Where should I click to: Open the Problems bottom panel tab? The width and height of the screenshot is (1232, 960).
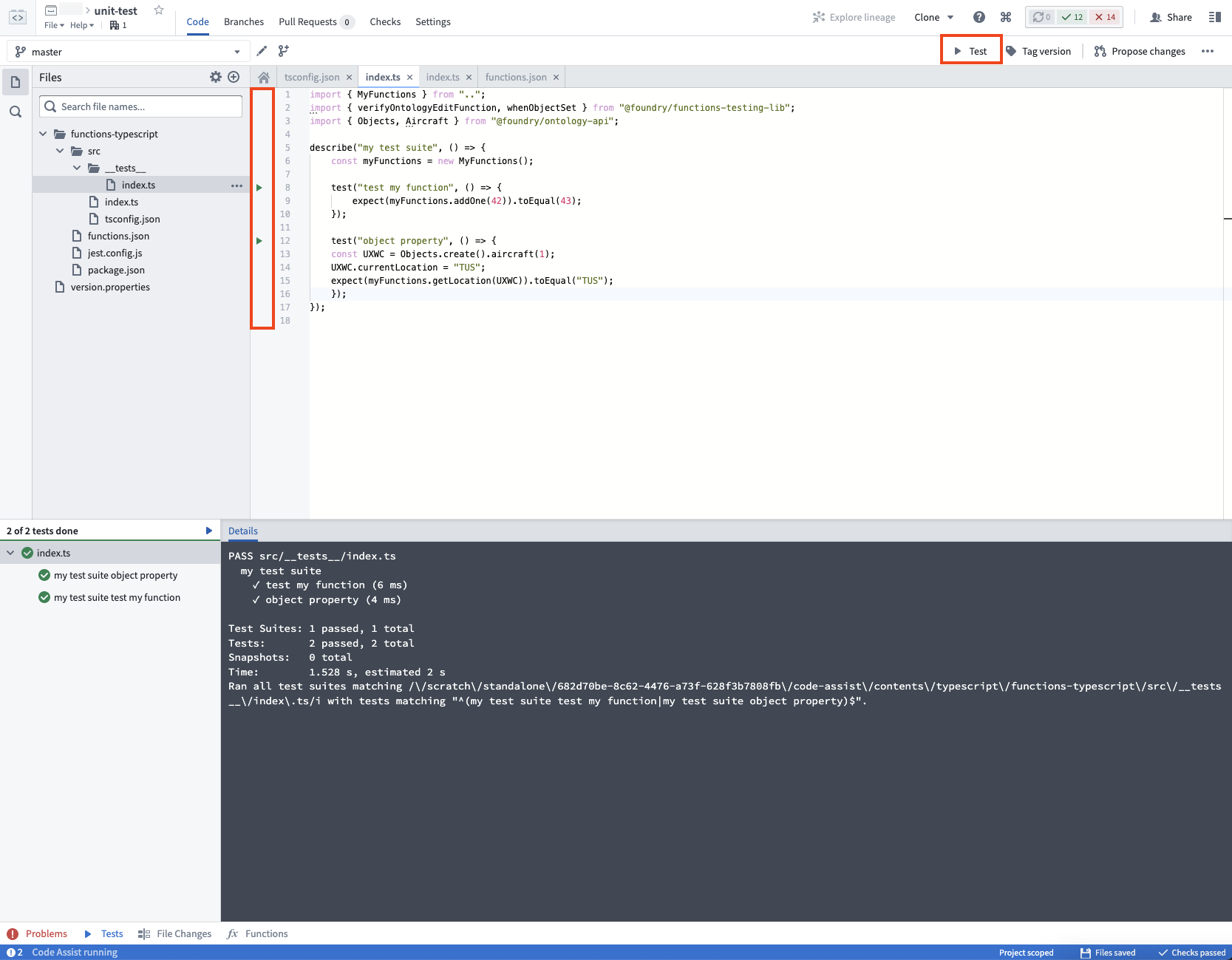pyautogui.click(x=37, y=933)
